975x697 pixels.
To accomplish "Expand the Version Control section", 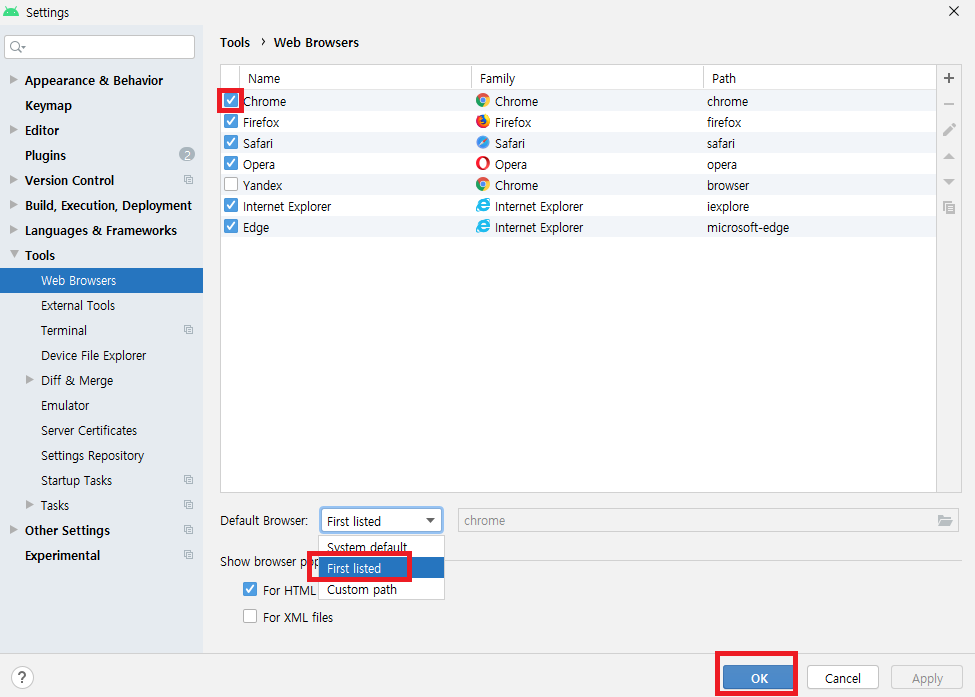I will point(14,180).
